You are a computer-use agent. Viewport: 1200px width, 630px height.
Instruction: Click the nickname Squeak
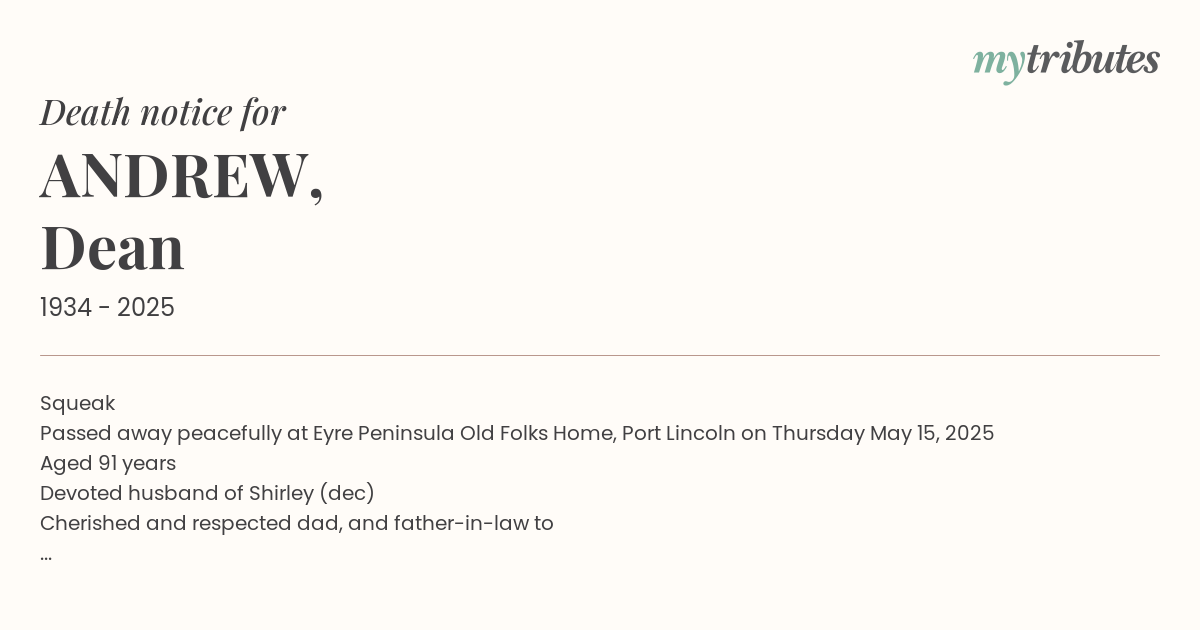[78, 404]
